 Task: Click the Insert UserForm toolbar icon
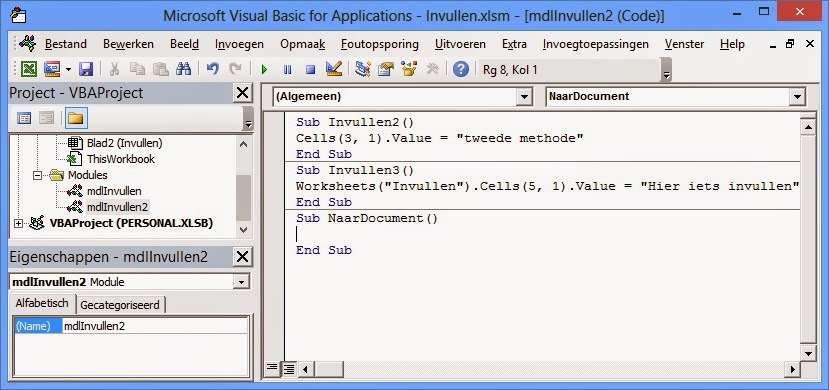tap(52, 69)
